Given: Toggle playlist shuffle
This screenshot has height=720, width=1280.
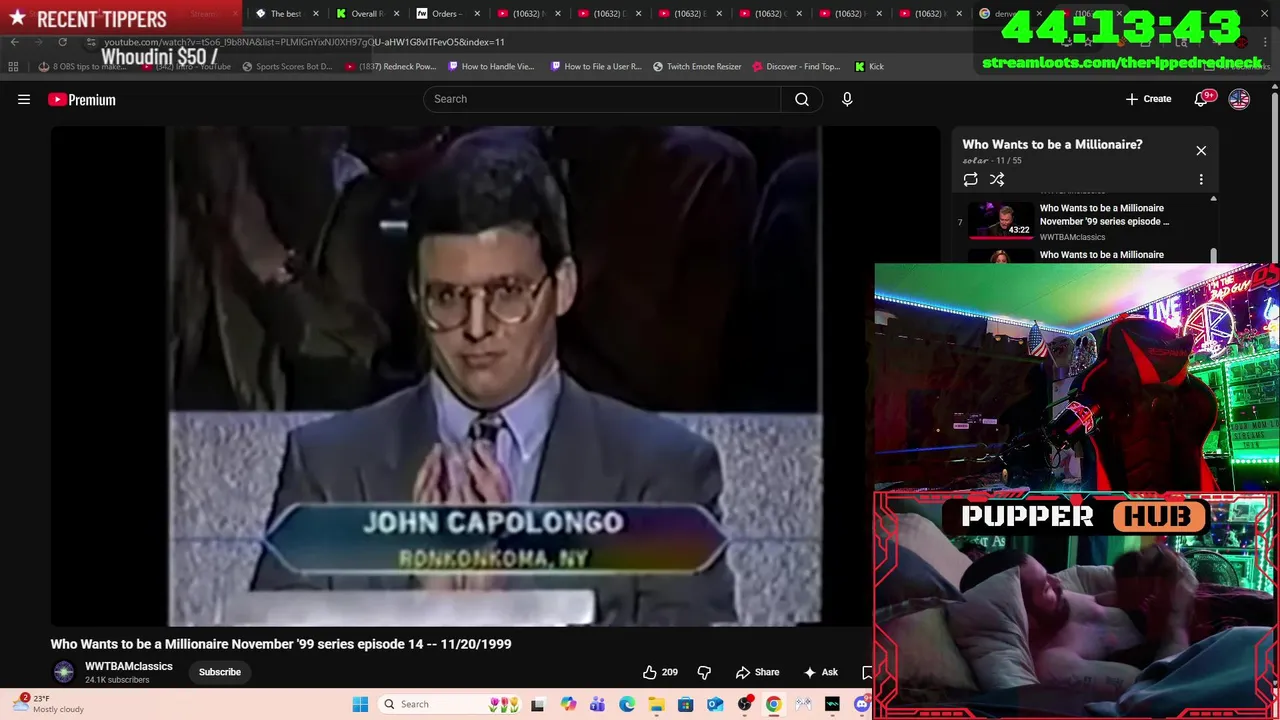Looking at the screenshot, I should [x=997, y=179].
